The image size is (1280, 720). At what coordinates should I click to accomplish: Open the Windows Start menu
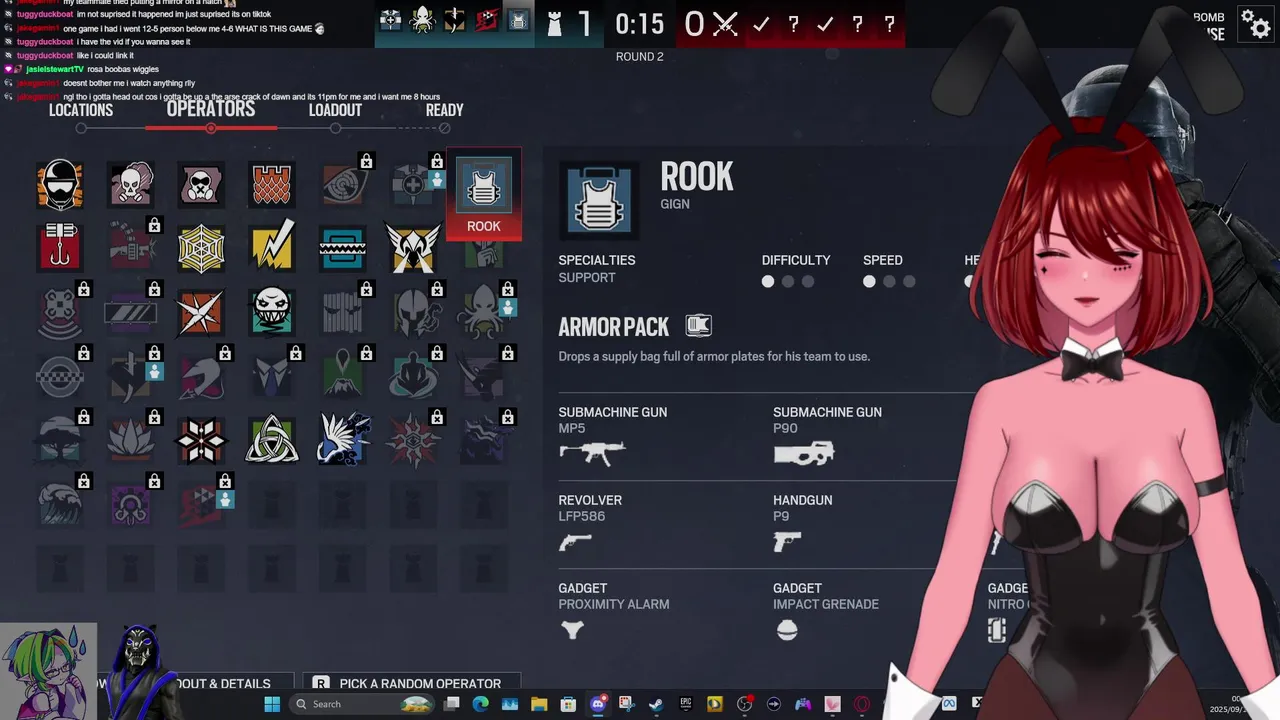[x=272, y=704]
